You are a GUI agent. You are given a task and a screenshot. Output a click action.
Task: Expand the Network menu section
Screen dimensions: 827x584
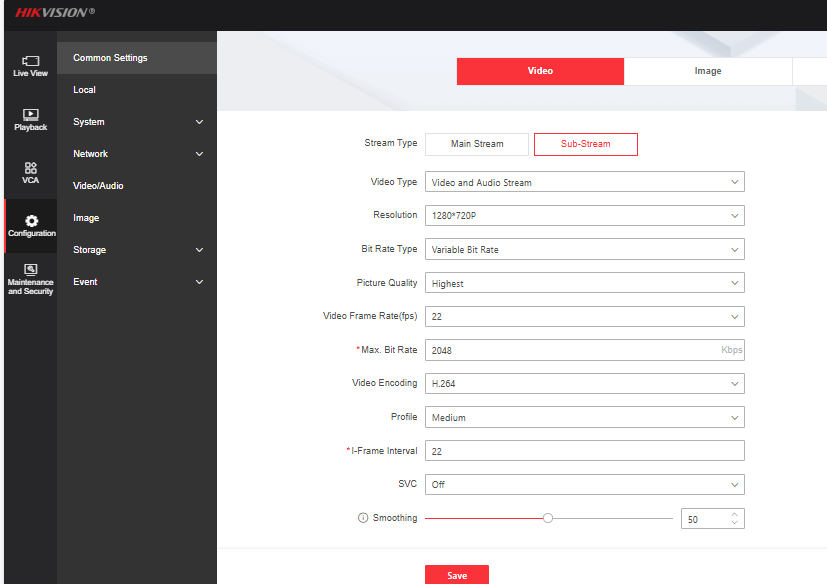[x=137, y=154]
